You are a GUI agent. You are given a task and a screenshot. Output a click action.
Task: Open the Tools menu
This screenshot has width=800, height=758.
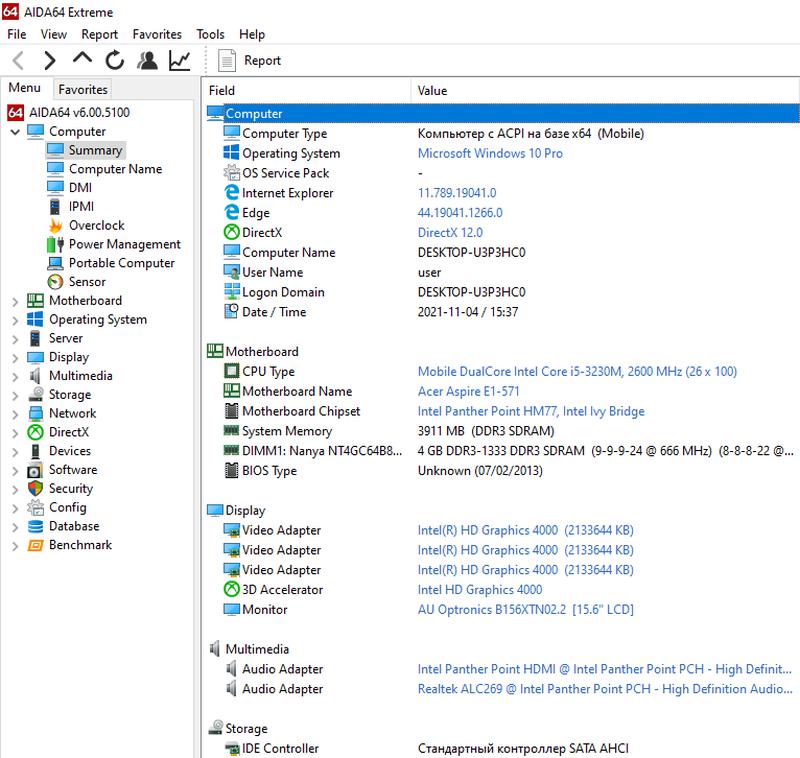tap(210, 34)
